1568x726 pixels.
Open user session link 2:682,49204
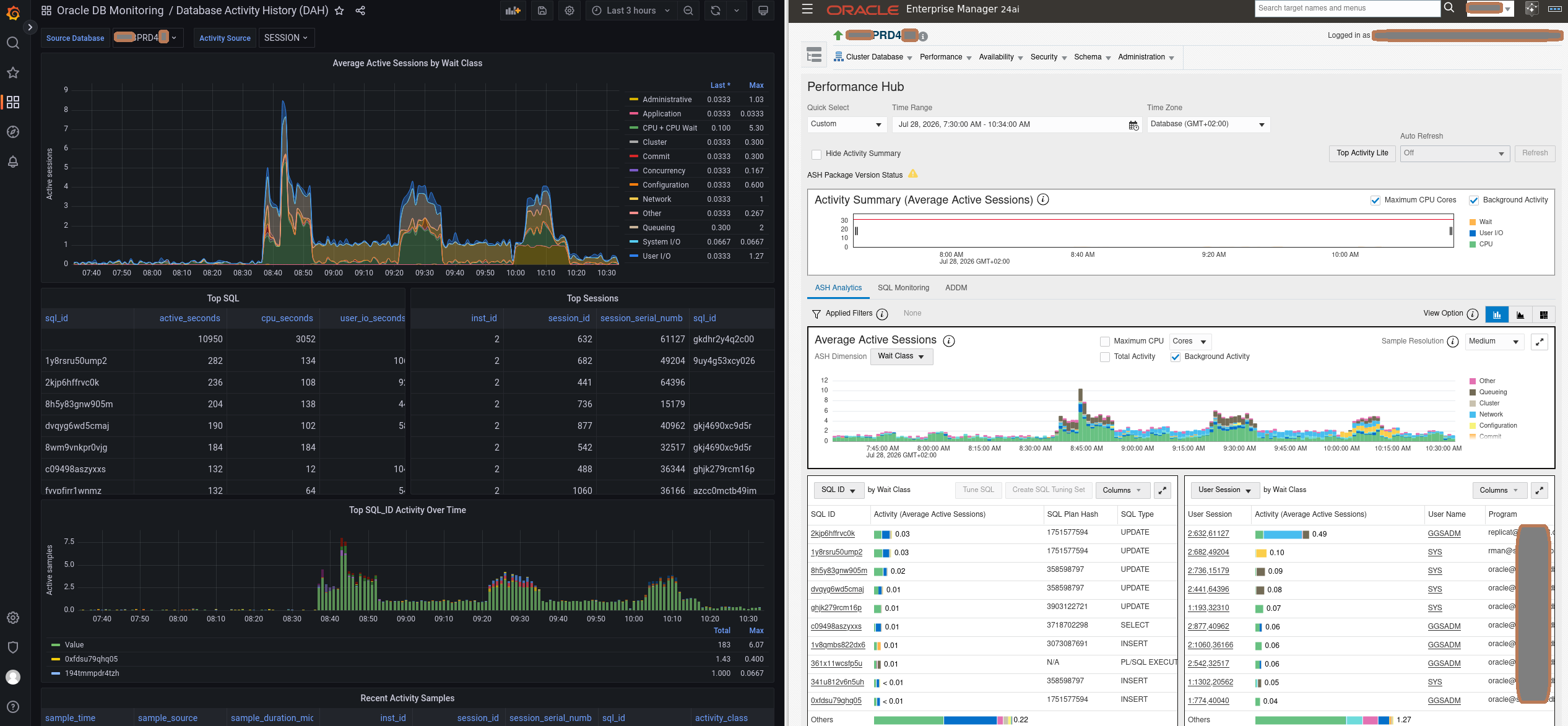pyautogui.click(x=1208, y=552)
